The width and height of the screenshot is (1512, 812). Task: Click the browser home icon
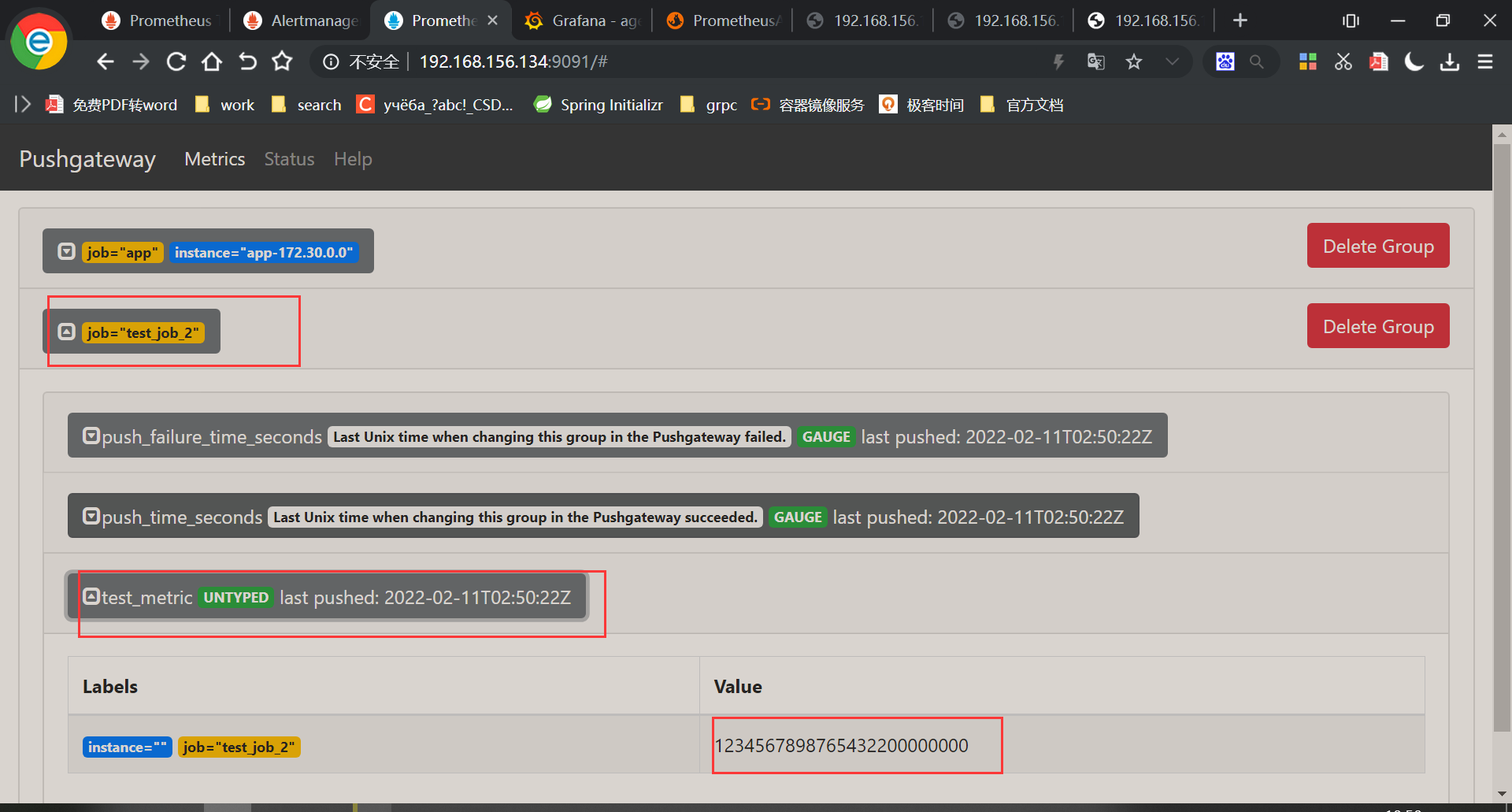point(211,61)
